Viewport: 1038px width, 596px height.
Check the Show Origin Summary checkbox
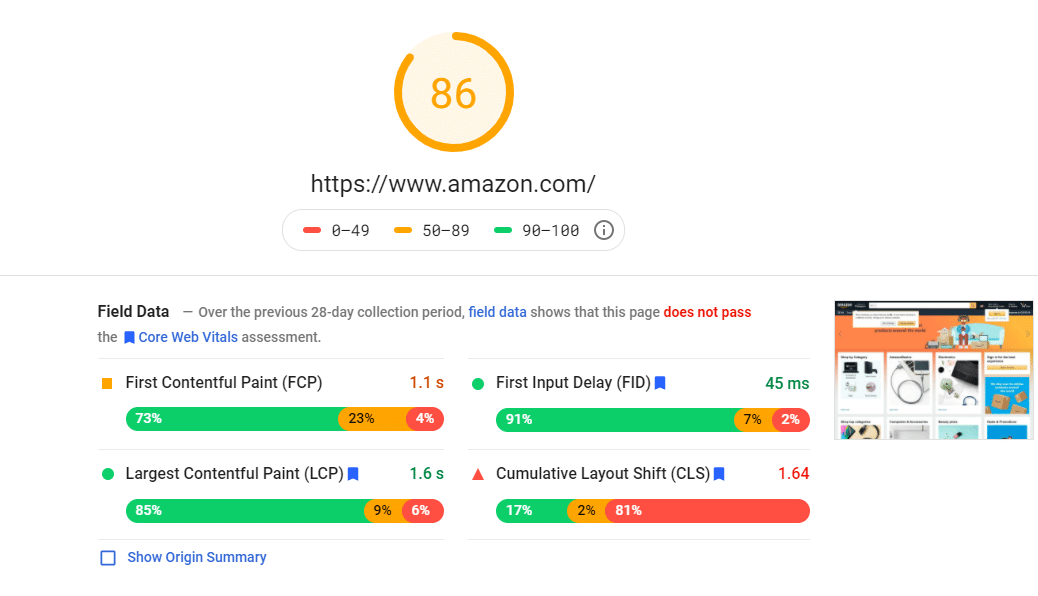(108, 558)
